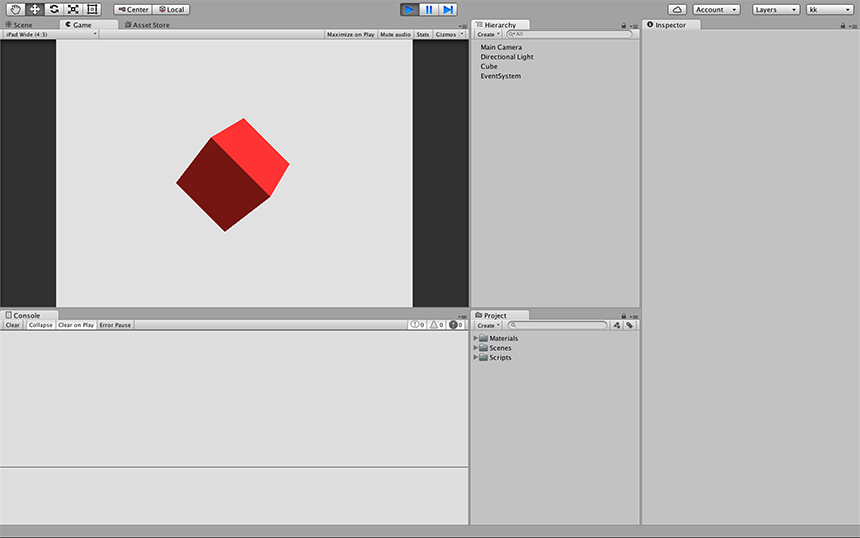Viewport: 860px width, 538px height.
Task: Select the Hand tool
Action: pos(15,9)
